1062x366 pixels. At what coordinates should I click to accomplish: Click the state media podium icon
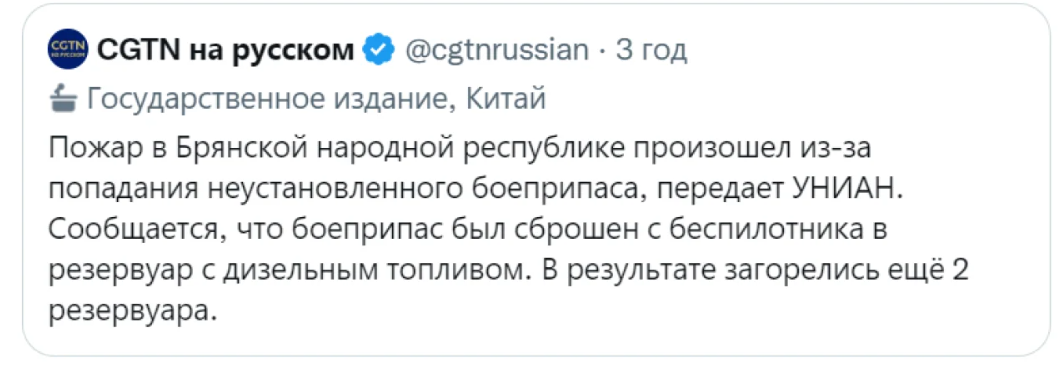pos(64,100)
